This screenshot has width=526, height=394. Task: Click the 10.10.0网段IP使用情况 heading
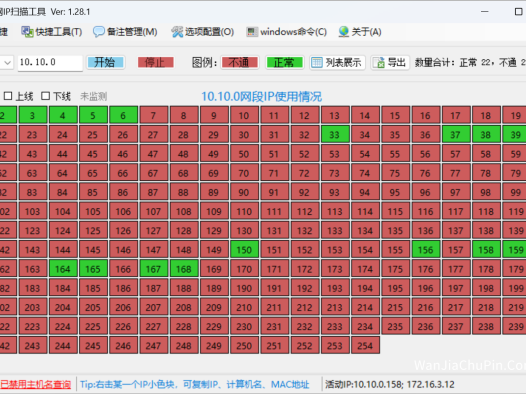tap(261, 97)
